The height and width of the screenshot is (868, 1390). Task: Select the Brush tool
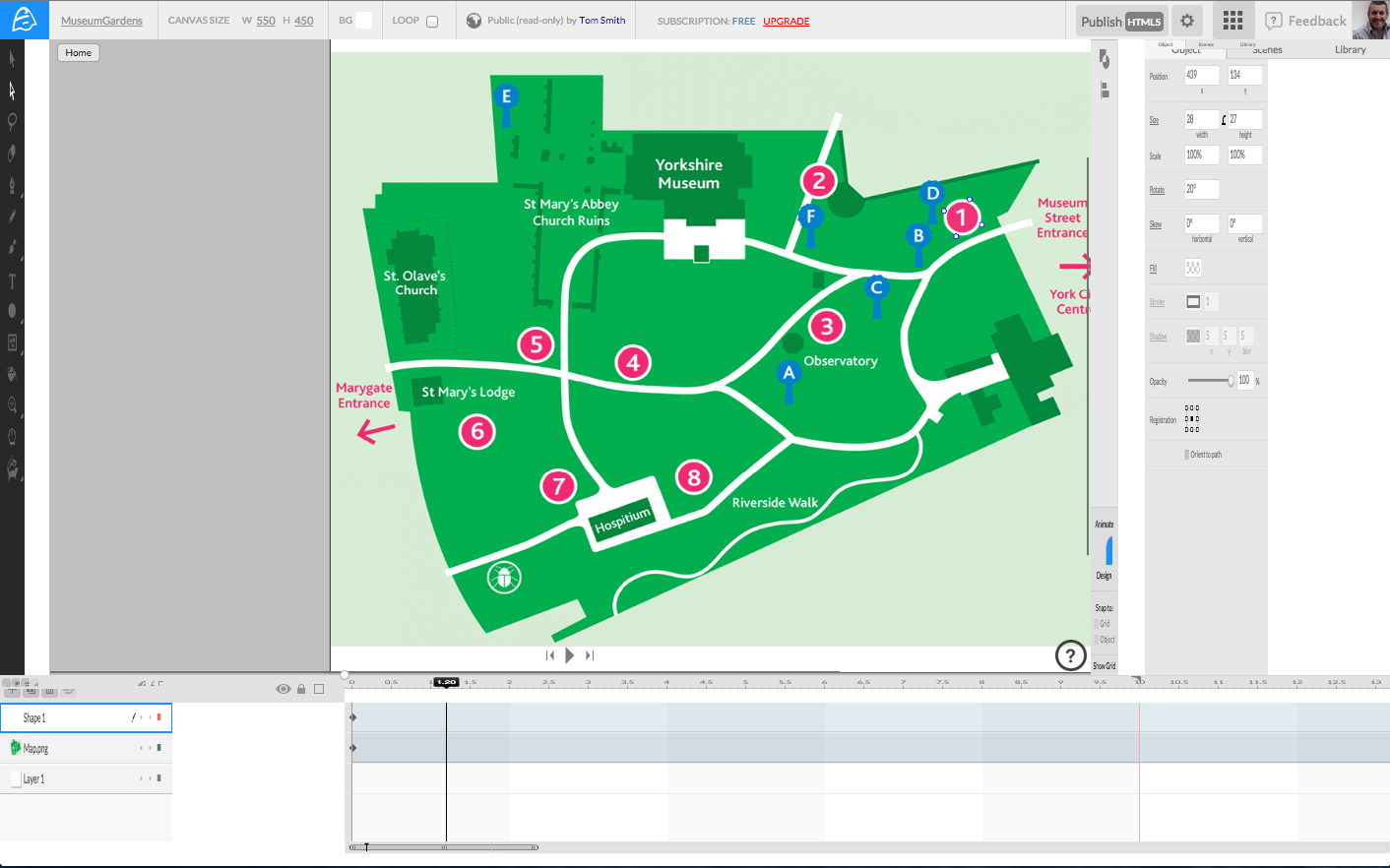click(x=12, y=248)
